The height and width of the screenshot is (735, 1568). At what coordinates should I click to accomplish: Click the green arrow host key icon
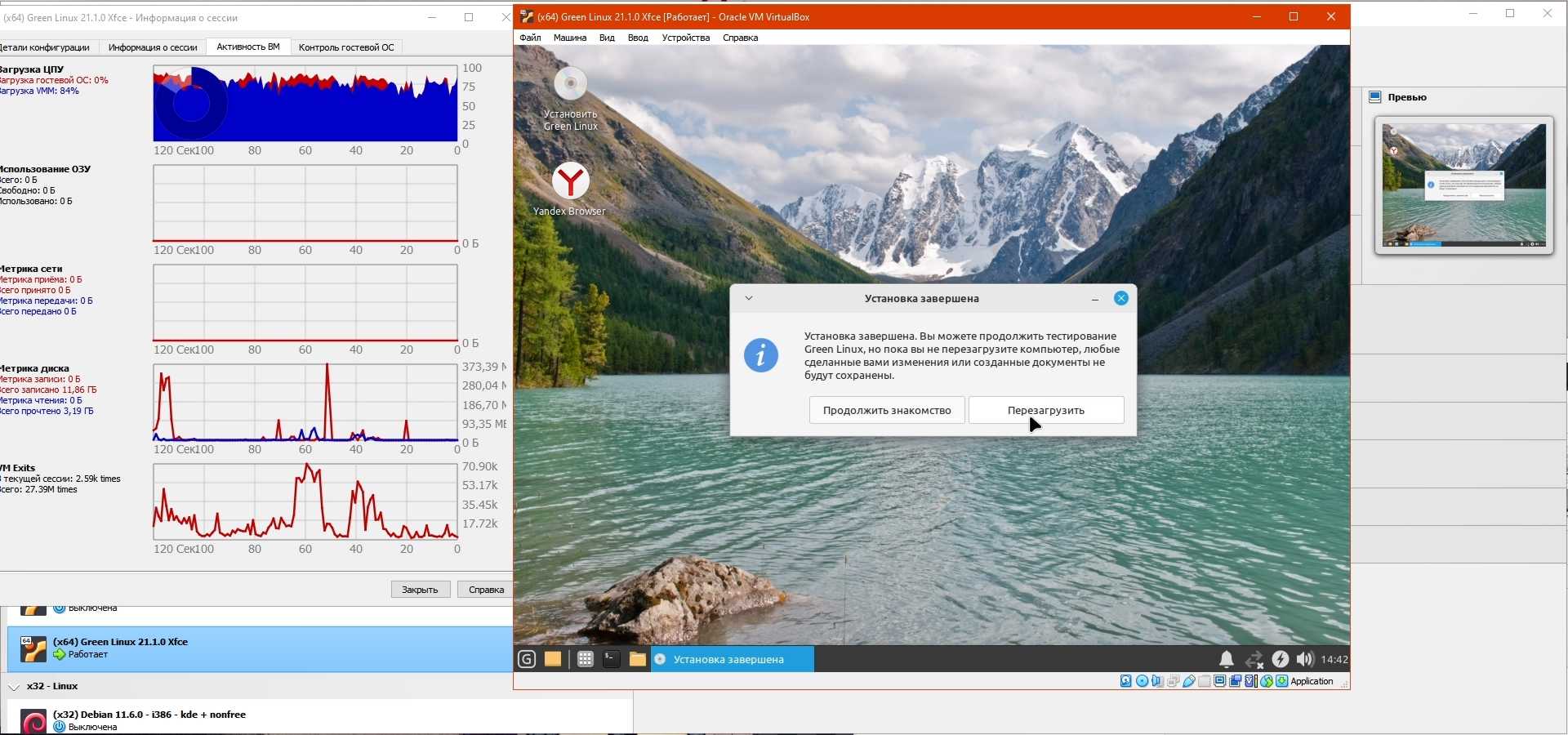click(1281, 681)
